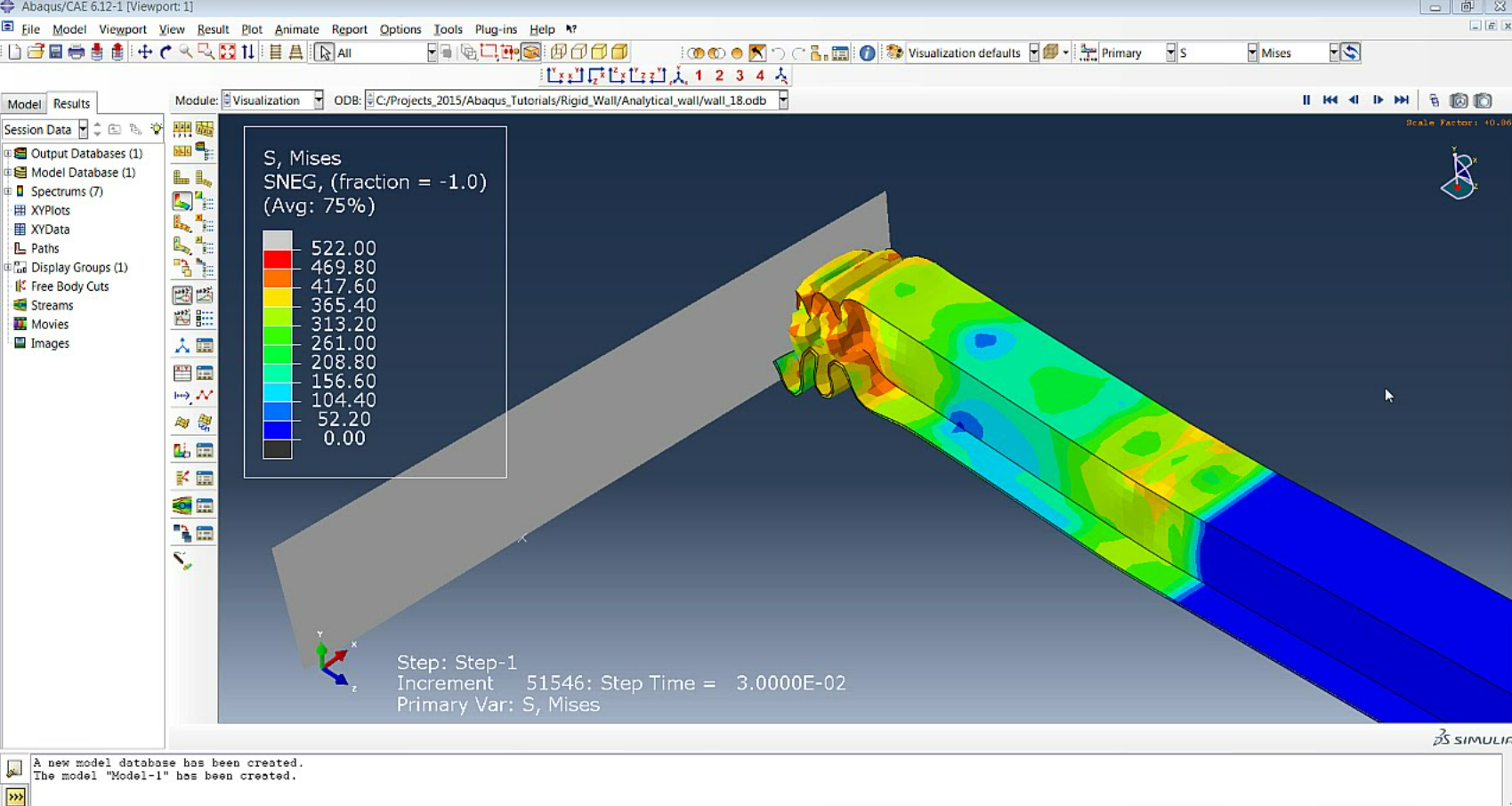This screenshot has height=806, width=1512.
Task: Save the model database with floppy icon
Action: 55,52
